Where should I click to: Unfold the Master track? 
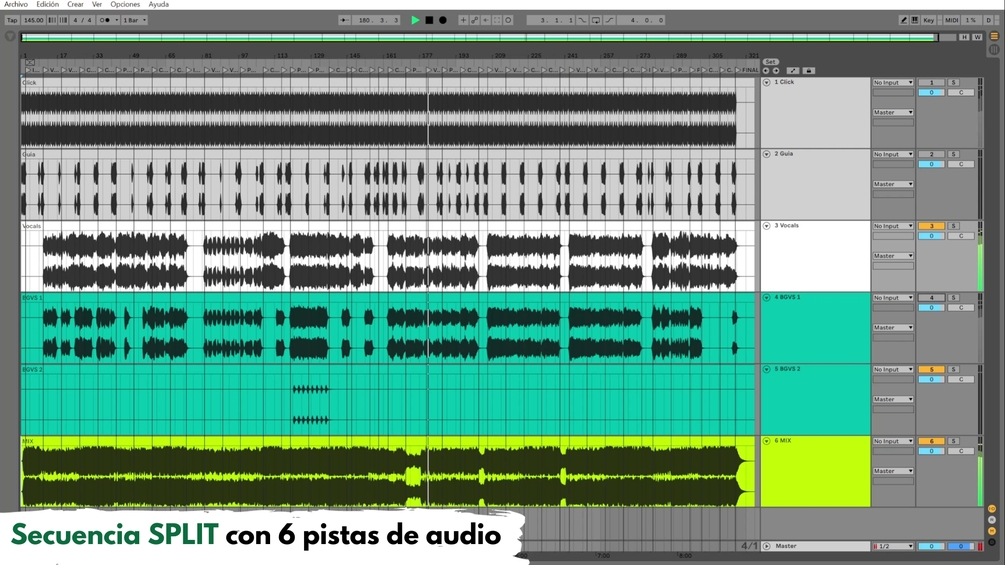767,546
